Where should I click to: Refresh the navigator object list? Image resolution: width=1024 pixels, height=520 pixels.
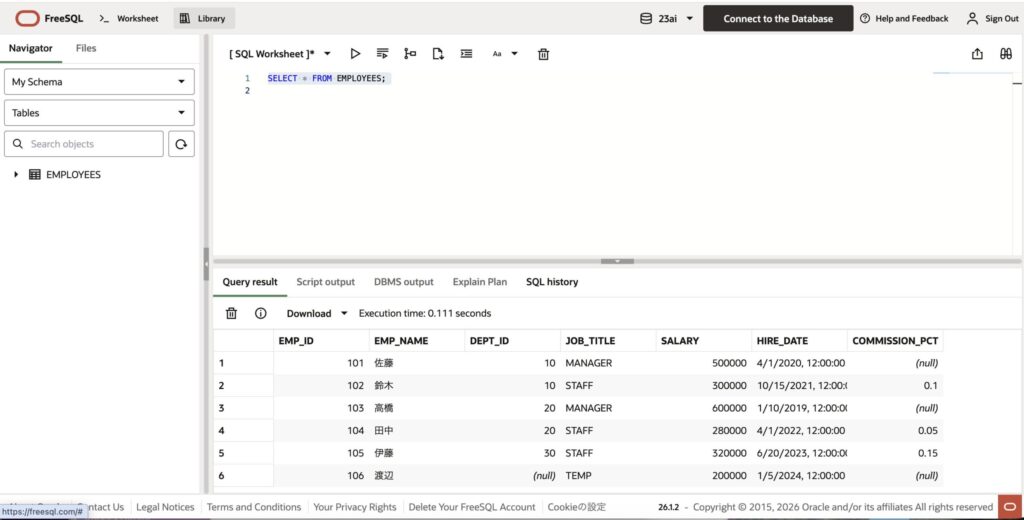[x=181, y=144]
